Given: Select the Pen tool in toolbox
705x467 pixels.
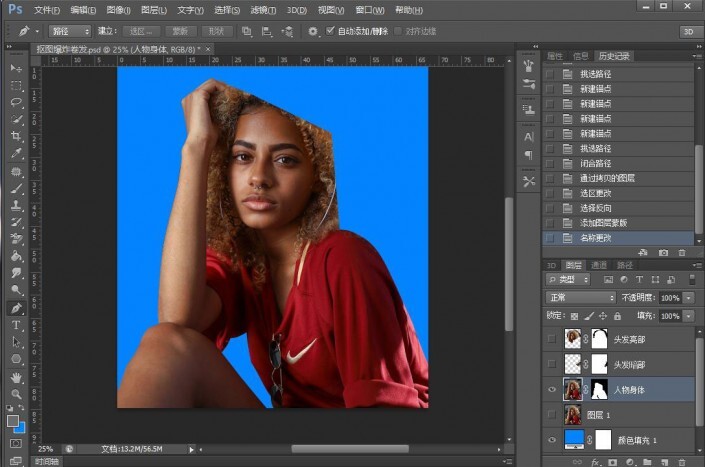Looking at the screenshot, I should coord(16,308).
